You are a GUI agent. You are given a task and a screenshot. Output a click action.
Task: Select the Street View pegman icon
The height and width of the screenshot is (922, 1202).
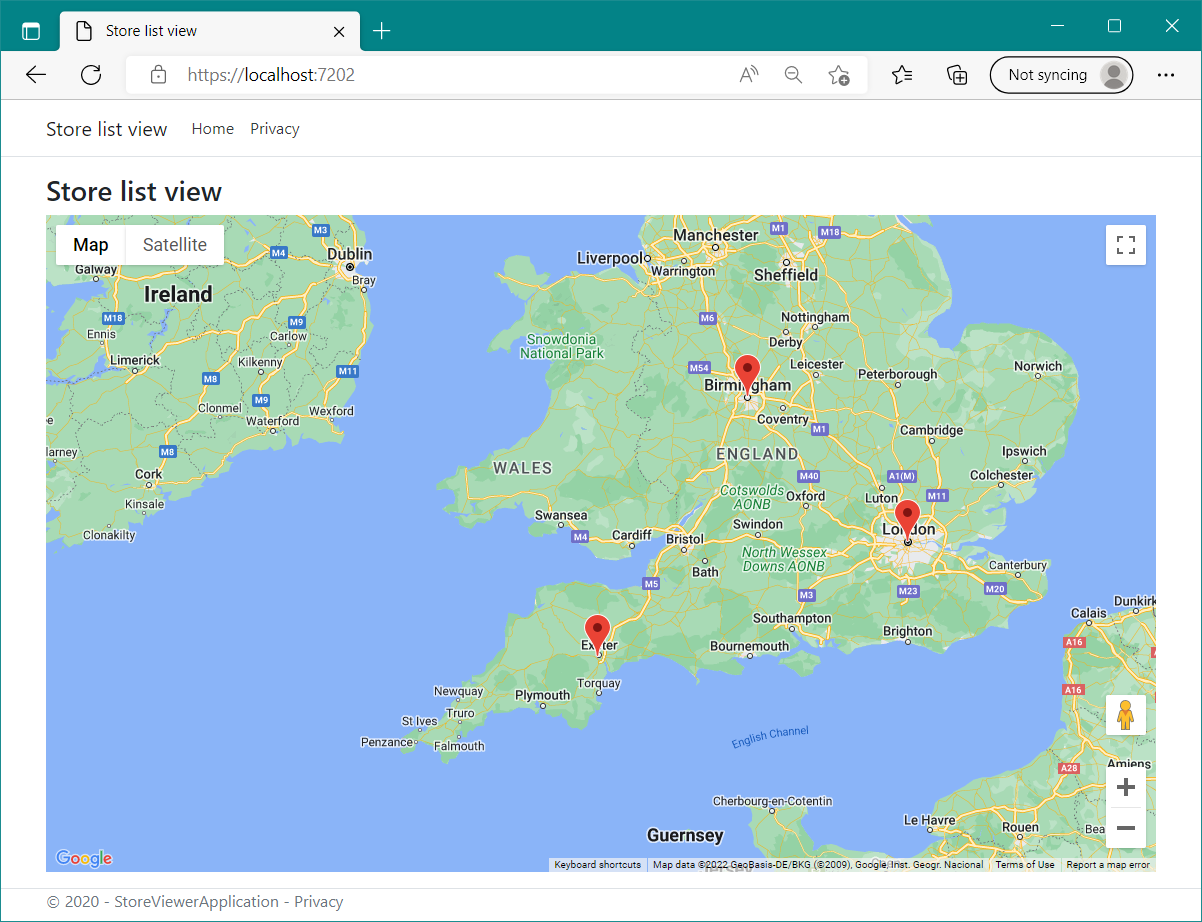(1126, 715)
